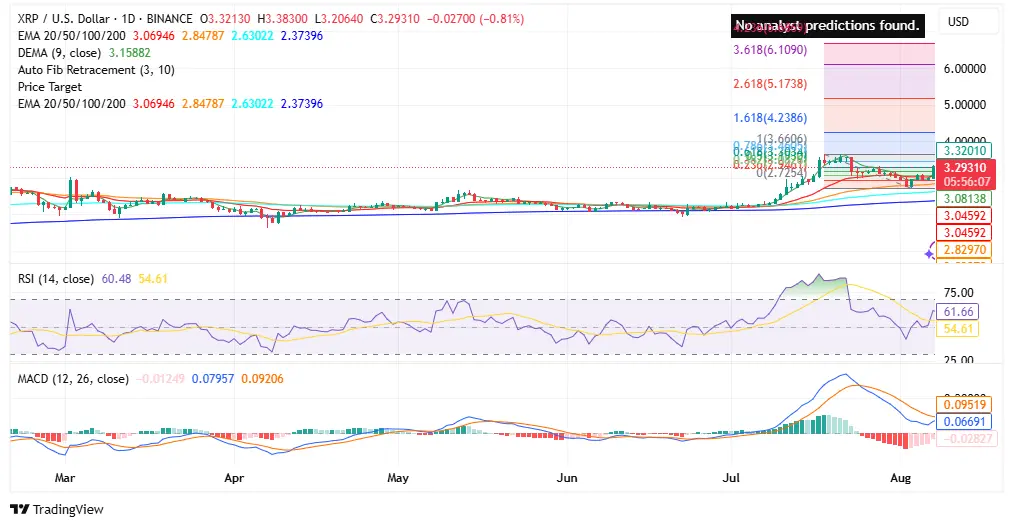Click the RSI axis level 75.00
This screenshot has height=527, width=1013.
958,293
